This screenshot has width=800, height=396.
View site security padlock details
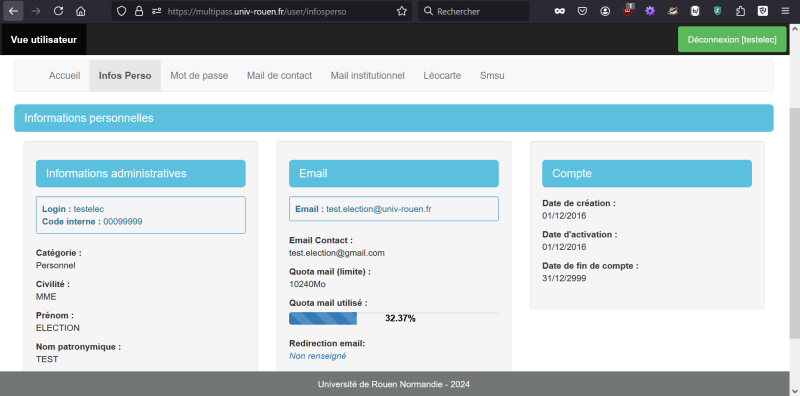pos(139,11)
